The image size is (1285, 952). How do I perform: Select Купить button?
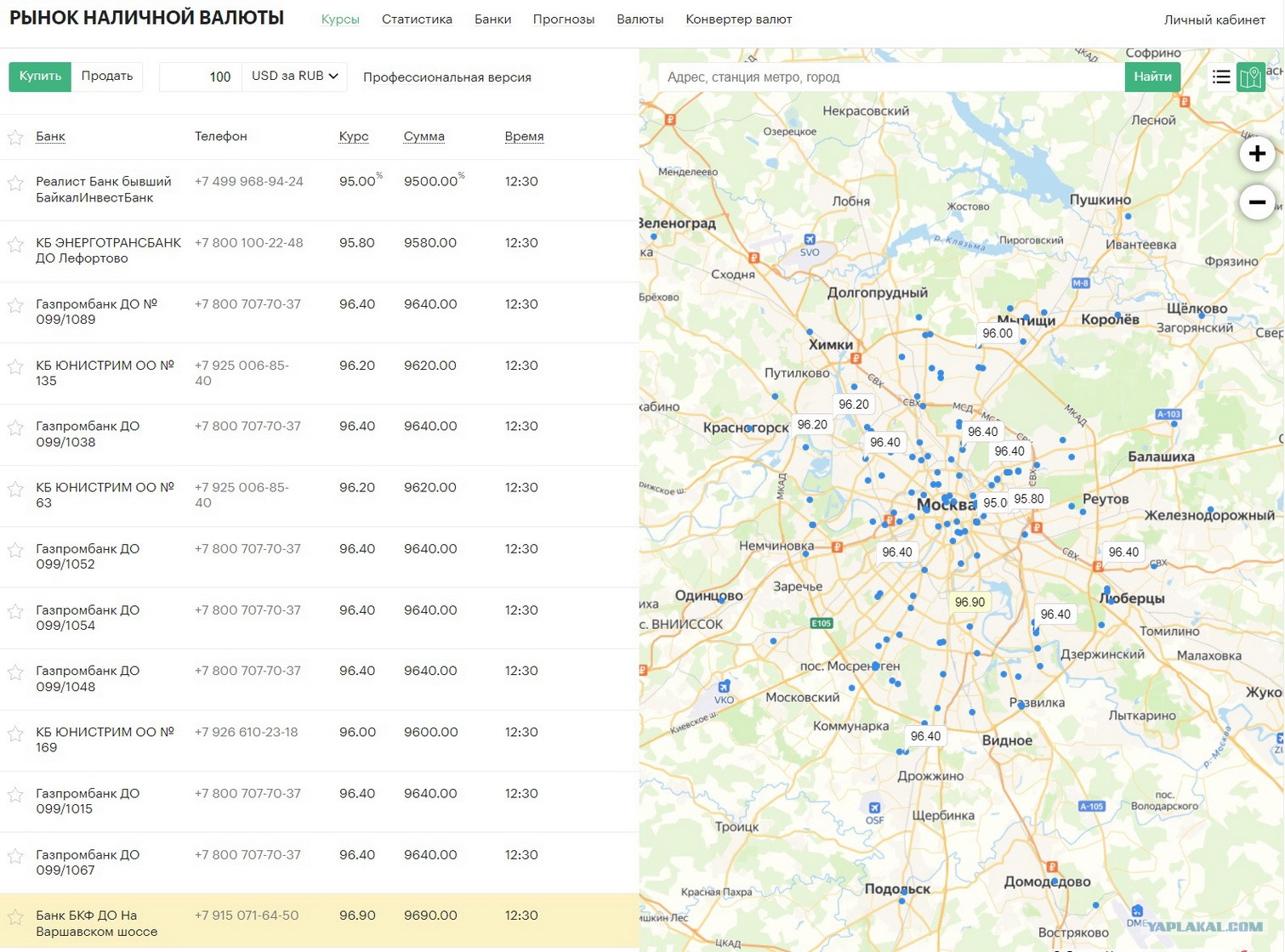tap(40, 76)
